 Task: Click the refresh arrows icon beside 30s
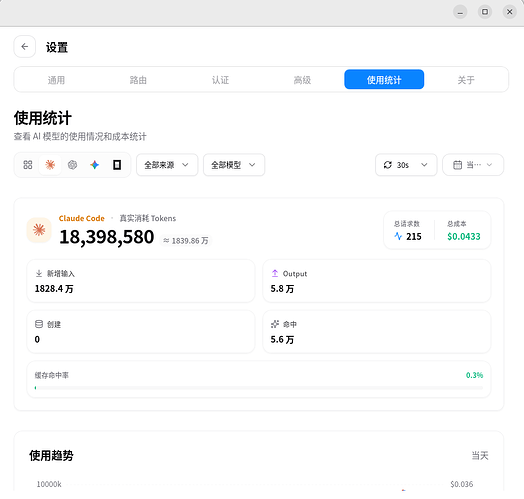pyautogui.click(x=388, y=165)
